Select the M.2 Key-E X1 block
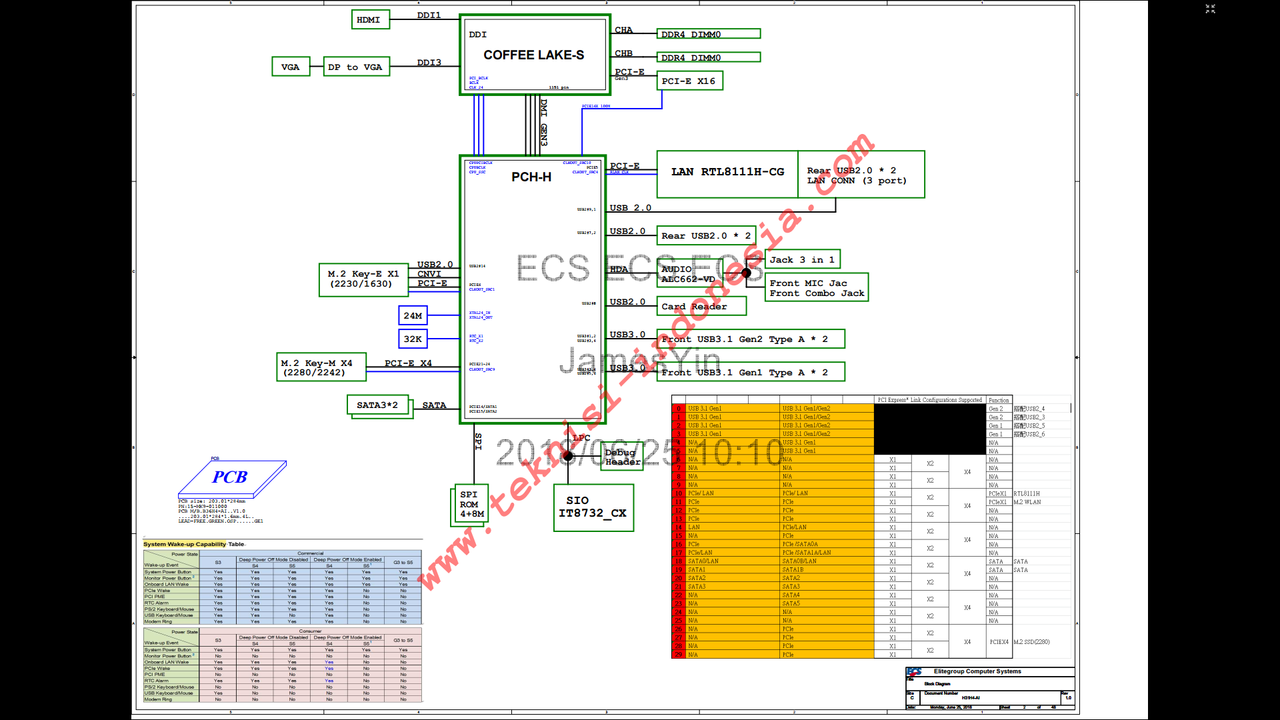 pyautogui.click(x=364, y=278)
